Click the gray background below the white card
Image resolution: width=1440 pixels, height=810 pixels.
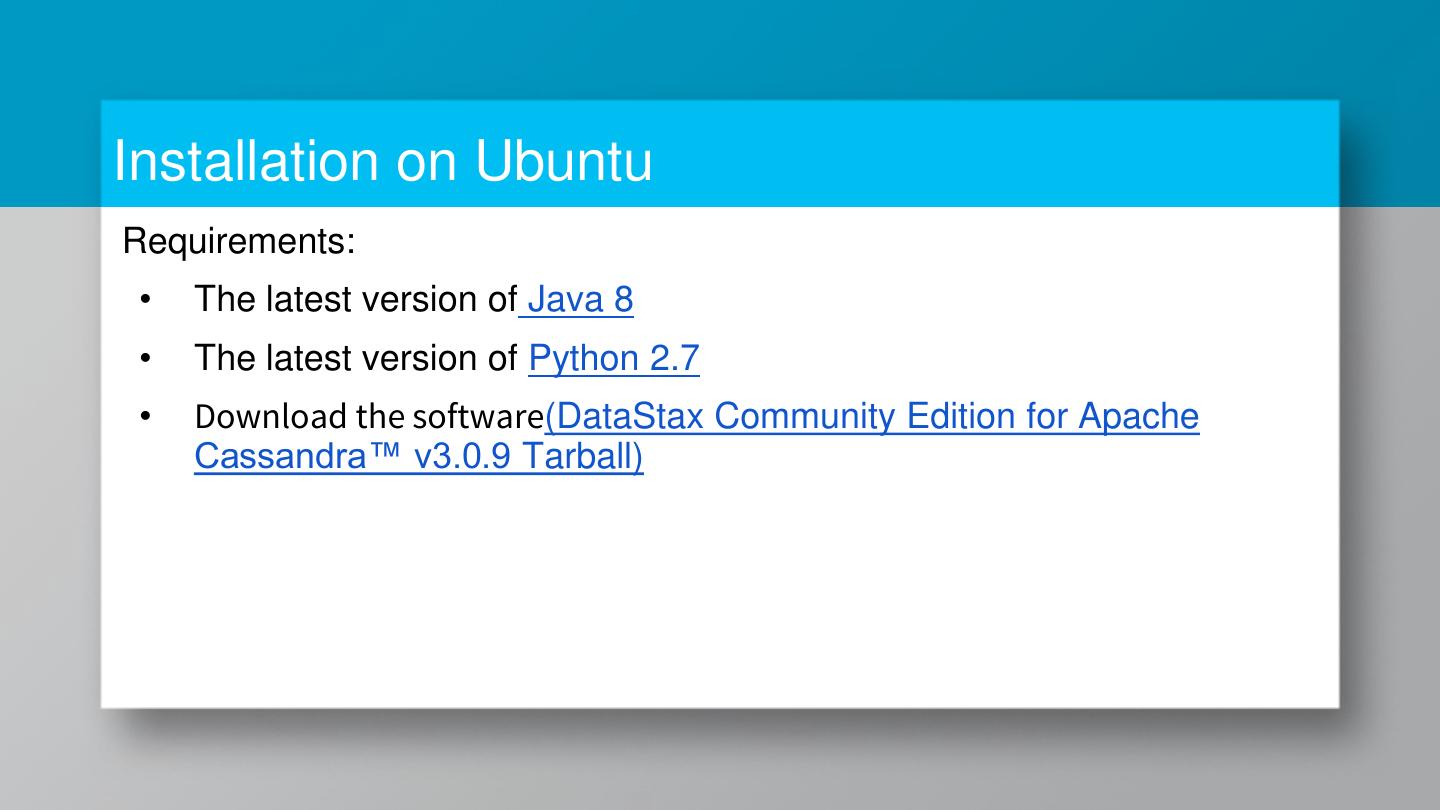point(720,765)
